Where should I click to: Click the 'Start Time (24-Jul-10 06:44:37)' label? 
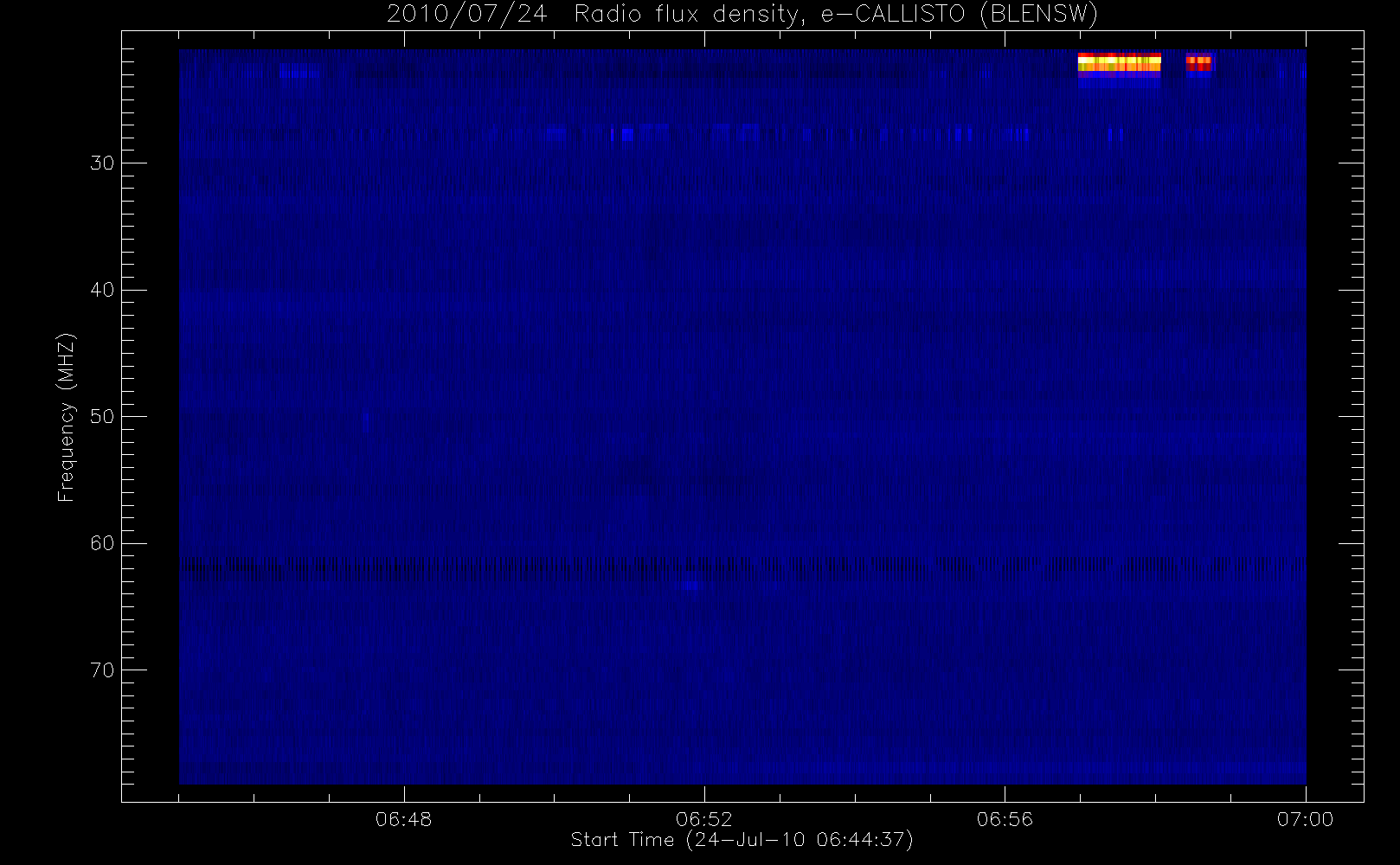742,840
